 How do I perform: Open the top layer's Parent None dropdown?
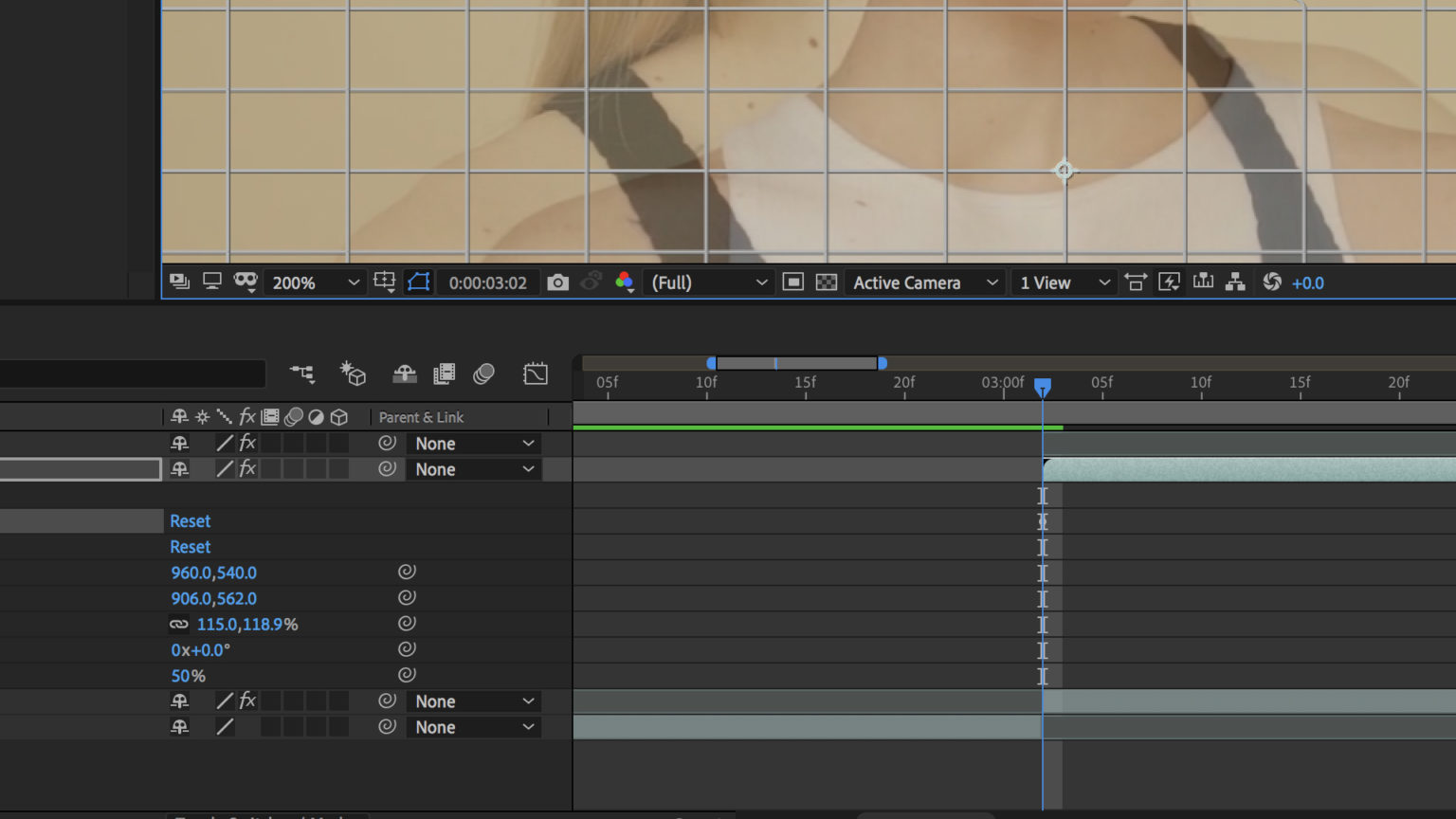click(473, 443)
